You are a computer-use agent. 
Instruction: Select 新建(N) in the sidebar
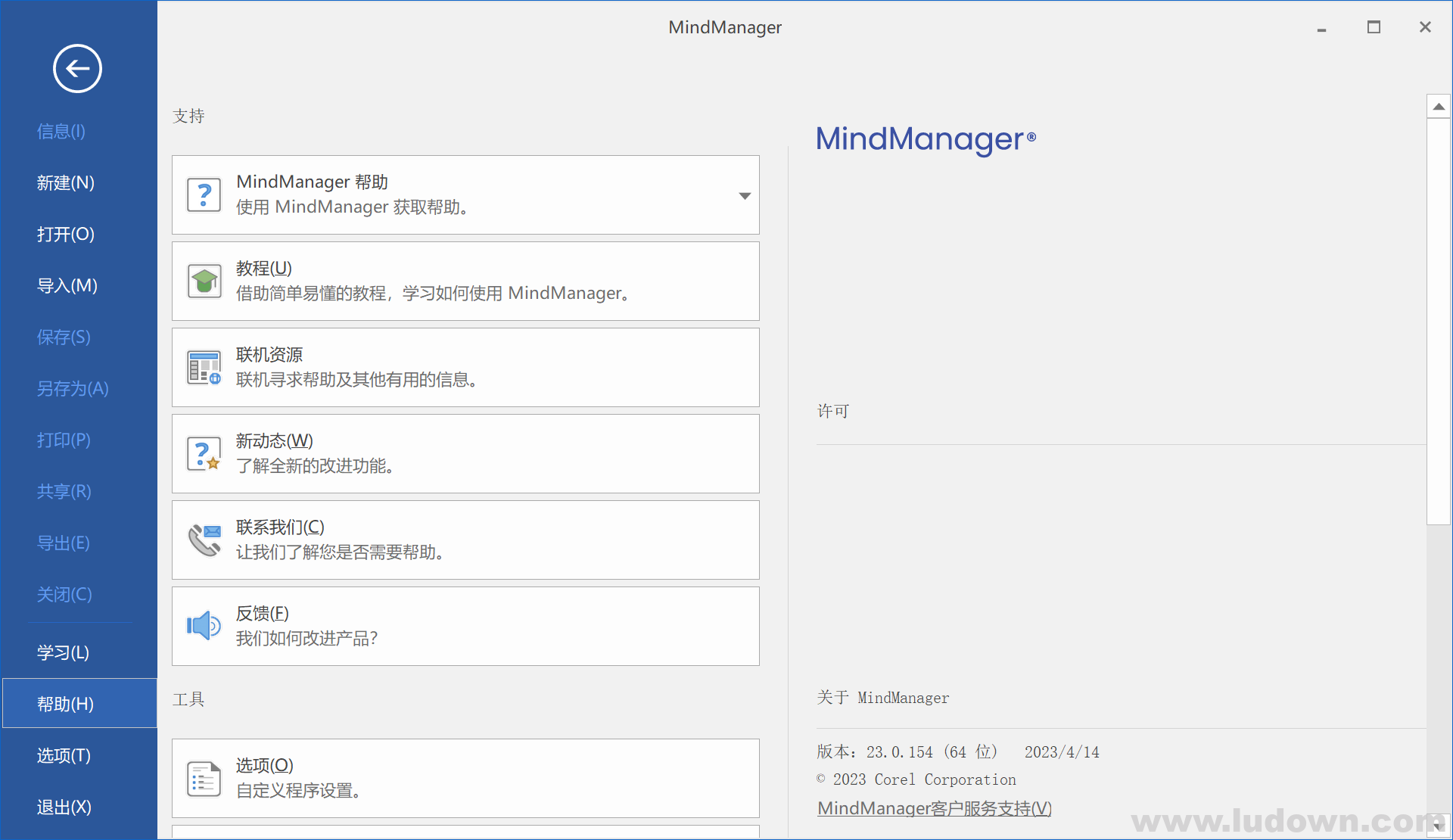[66, 182]
